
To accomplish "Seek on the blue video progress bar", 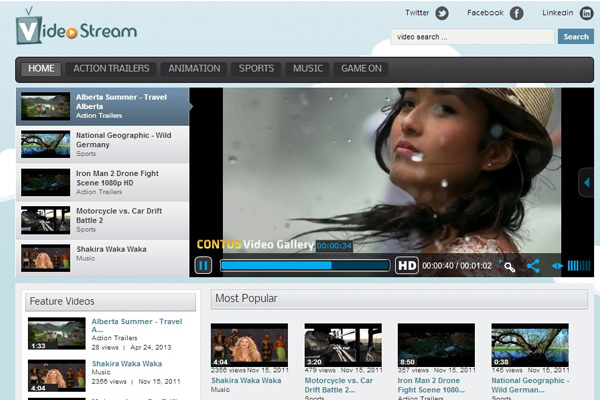I will click(x=305, y=265).
